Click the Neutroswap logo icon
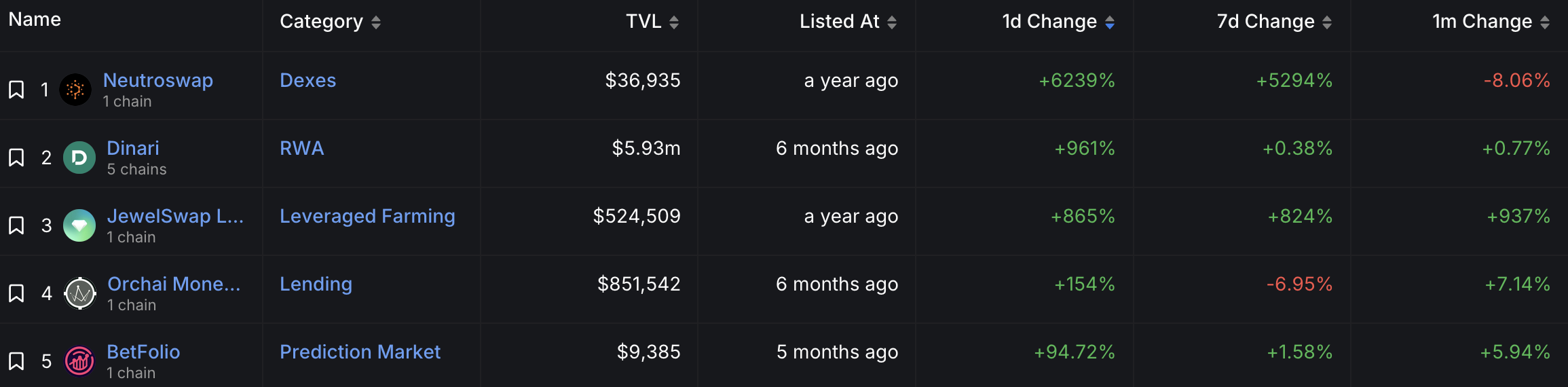Image resolution: width=1568 pixels, height=387 pixels. [x=75, y=90]
